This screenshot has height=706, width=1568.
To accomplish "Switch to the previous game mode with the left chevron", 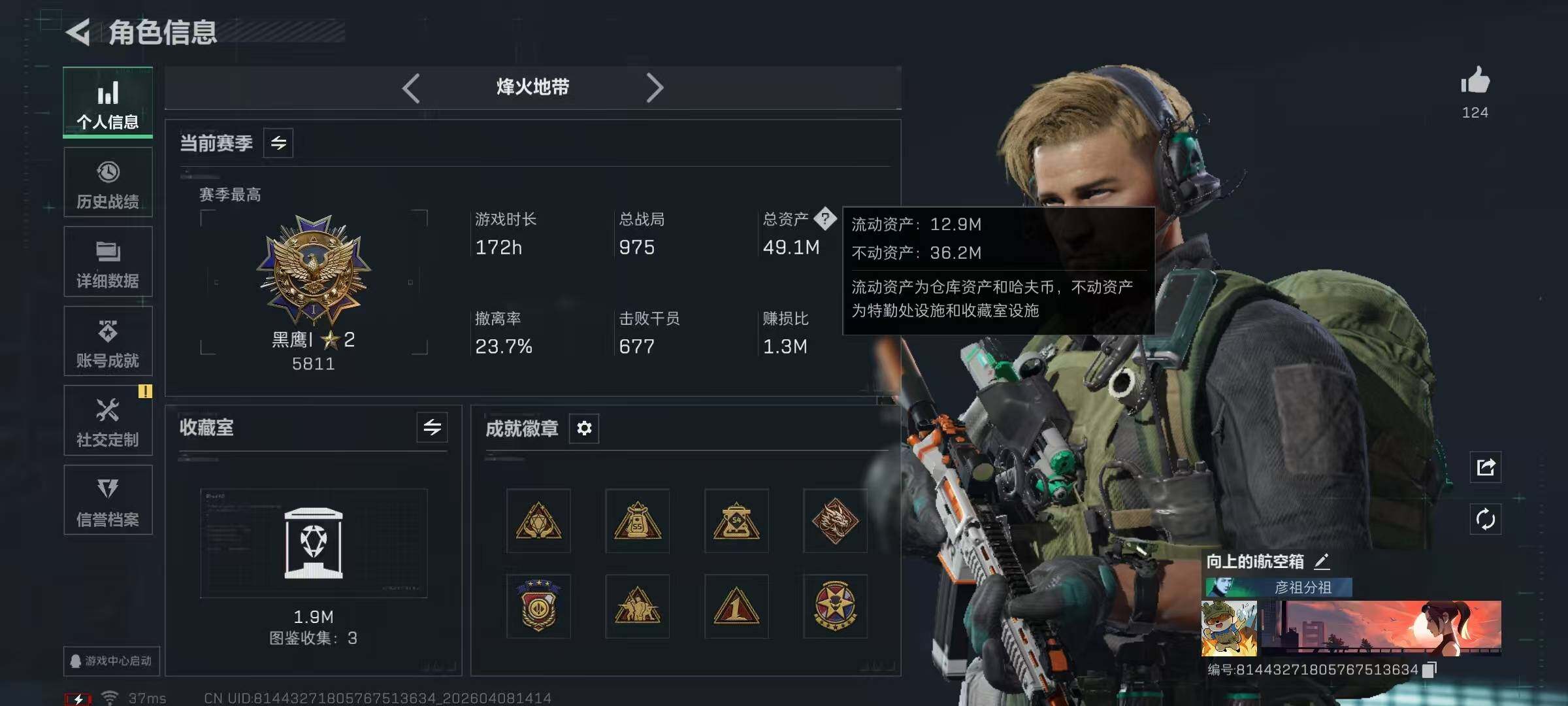I will click(410, 88).
